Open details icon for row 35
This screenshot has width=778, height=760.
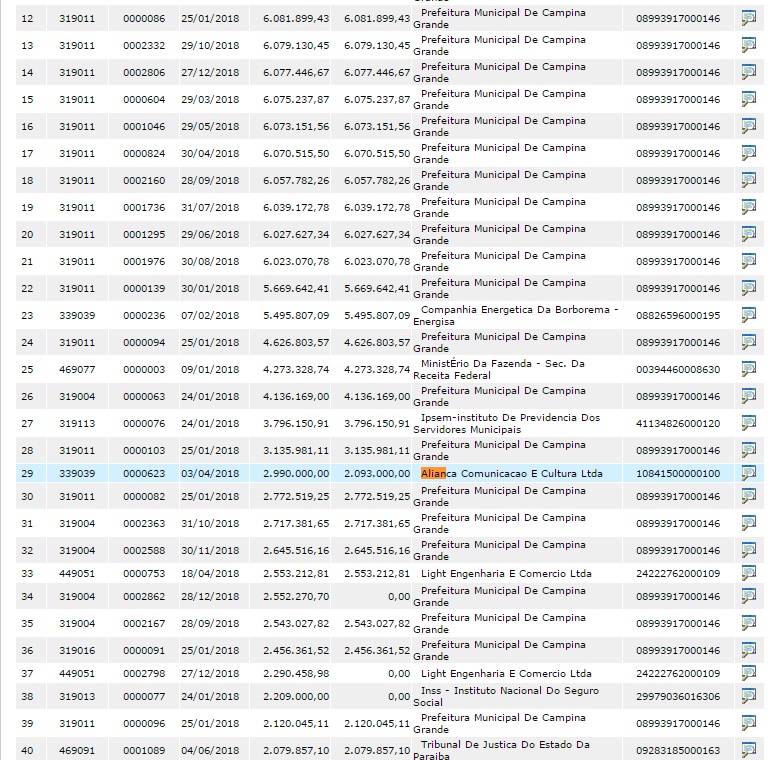tap(749, 624)
